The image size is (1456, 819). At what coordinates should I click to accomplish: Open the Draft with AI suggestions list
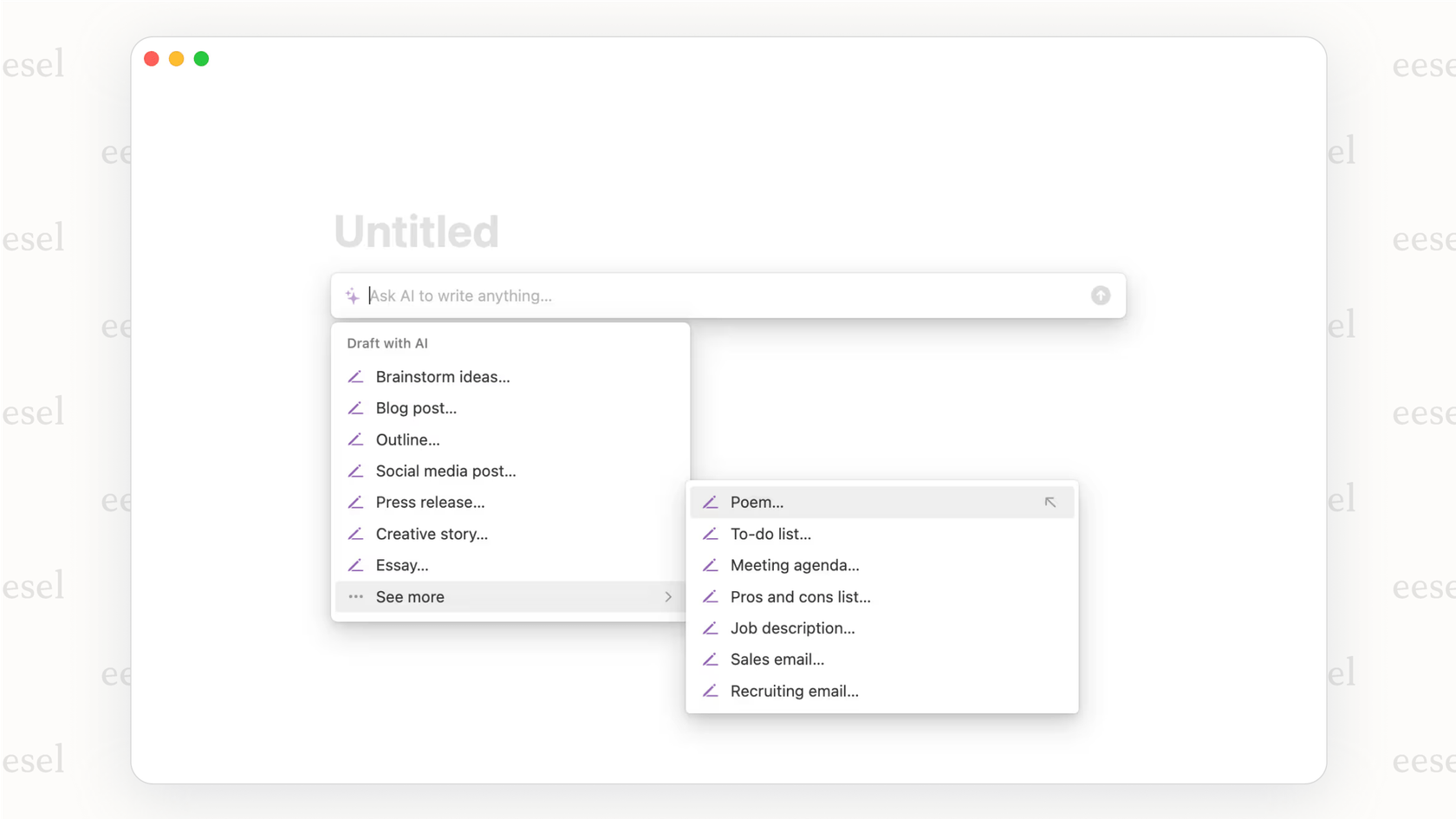[387, 343]
